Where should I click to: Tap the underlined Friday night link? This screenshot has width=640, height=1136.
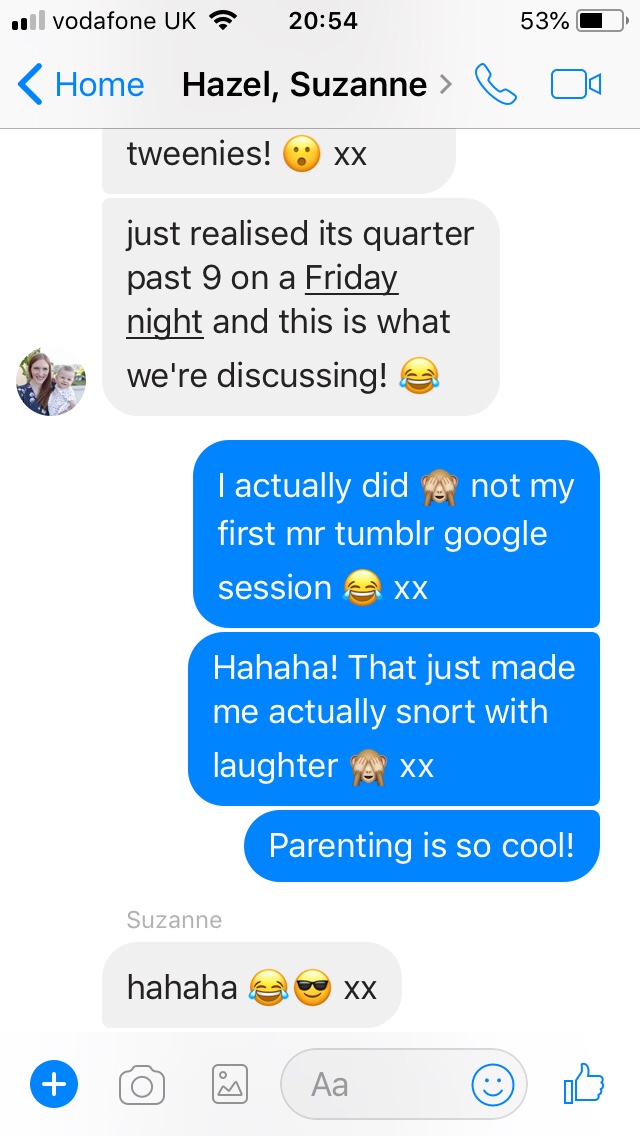[351, 278]
